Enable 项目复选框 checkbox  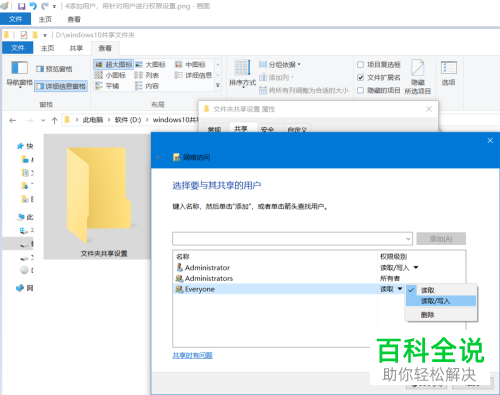pyautogui.click(x=360, y=64)
